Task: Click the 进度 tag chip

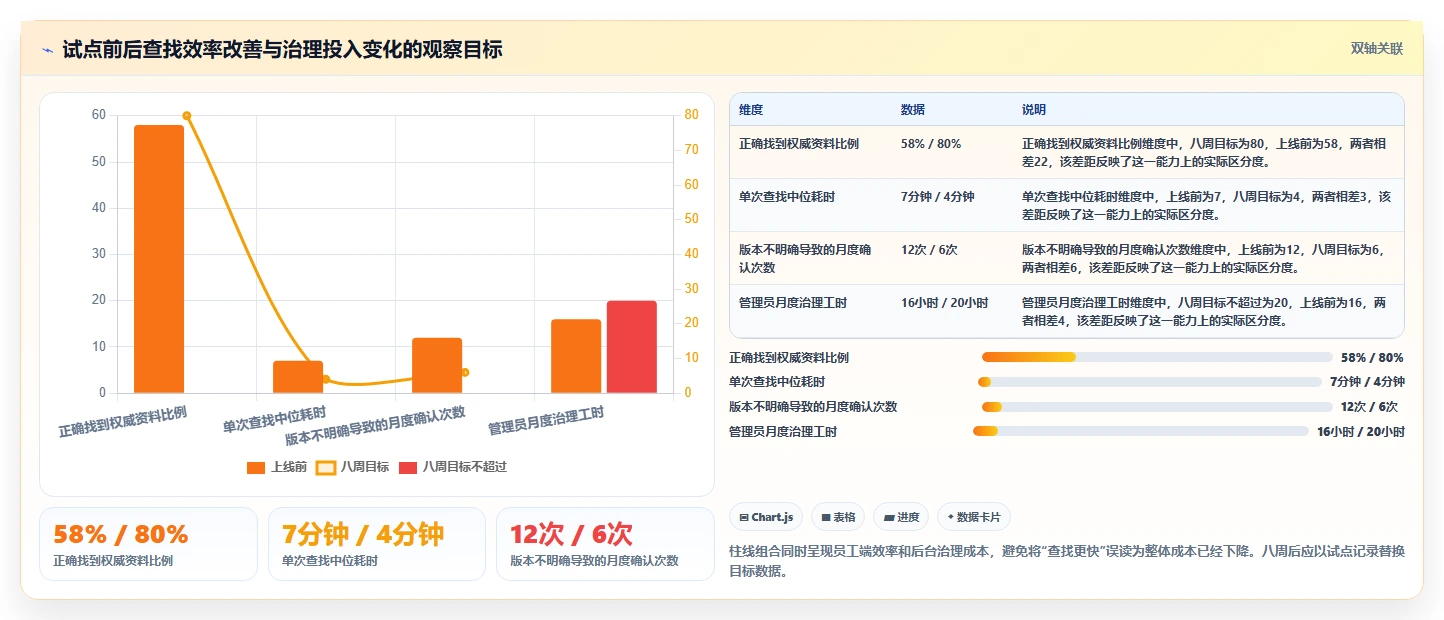Action: coord(901,517)
